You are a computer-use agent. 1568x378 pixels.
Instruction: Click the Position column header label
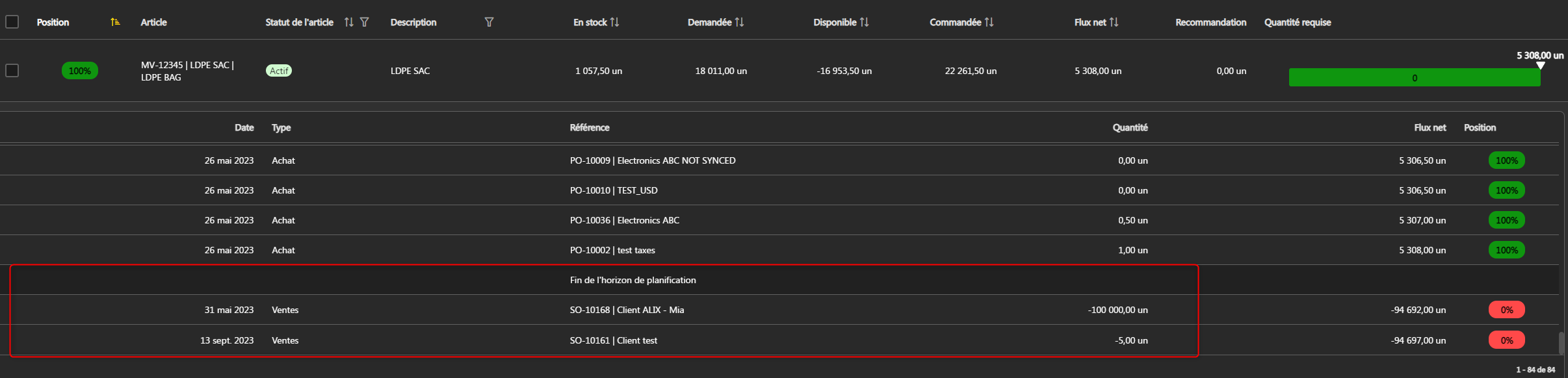click(53, 22)
